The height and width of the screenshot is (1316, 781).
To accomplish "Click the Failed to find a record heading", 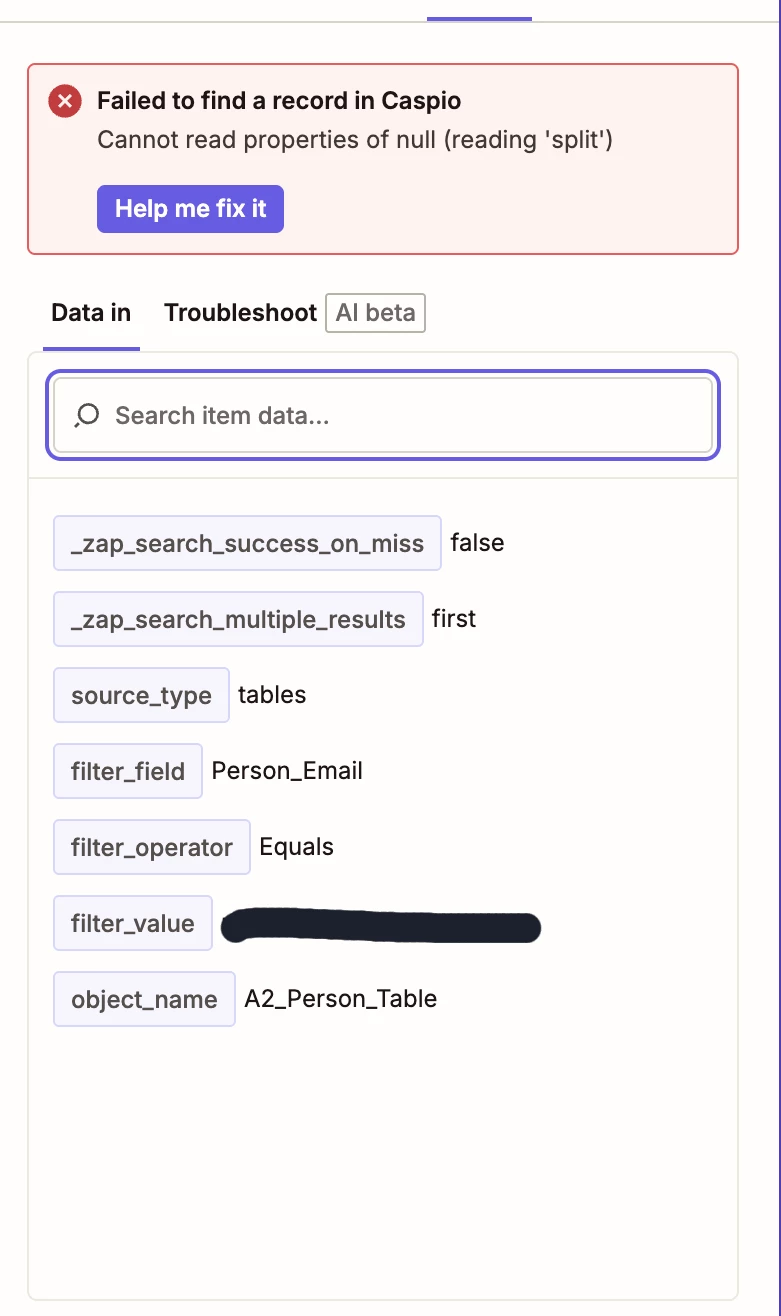I will pyautogui.click(x=279, y=101).
